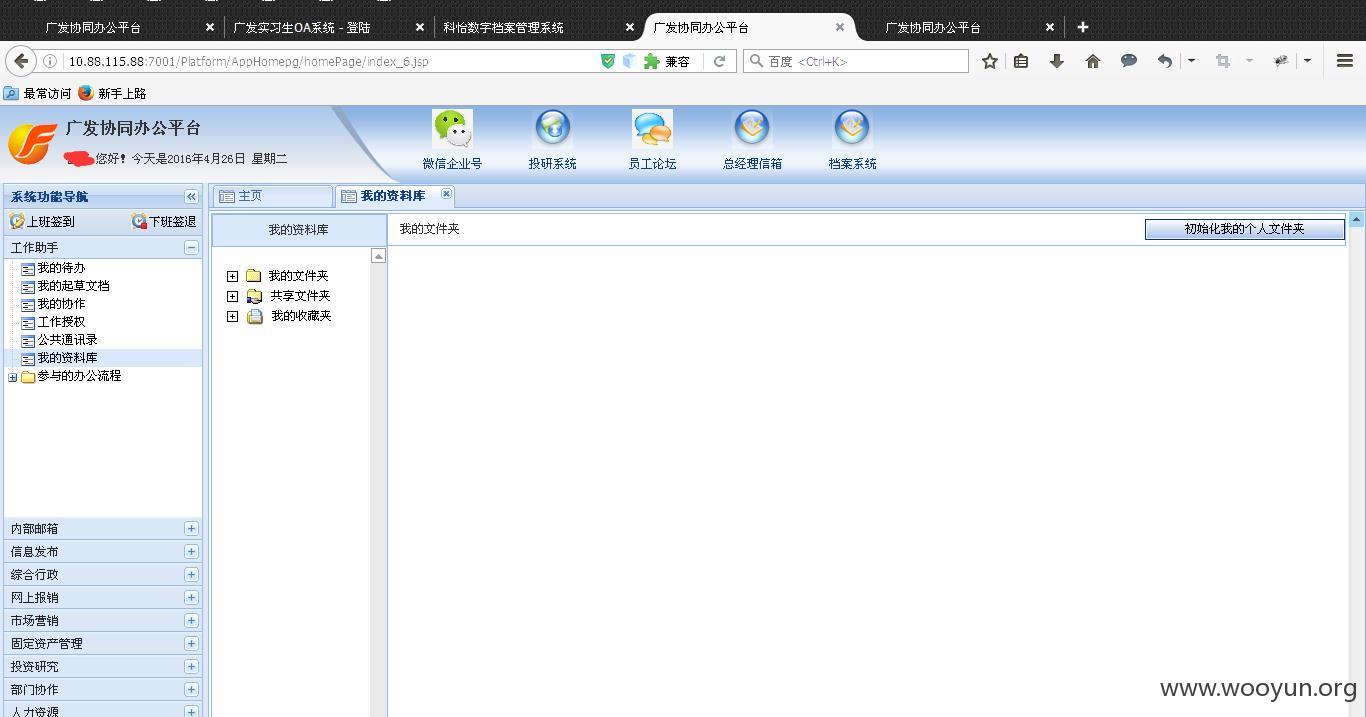Click the 我的资料库 panel header
Image resolution: width=1366 pixels, height=717 pixels.
coord(298,229)
